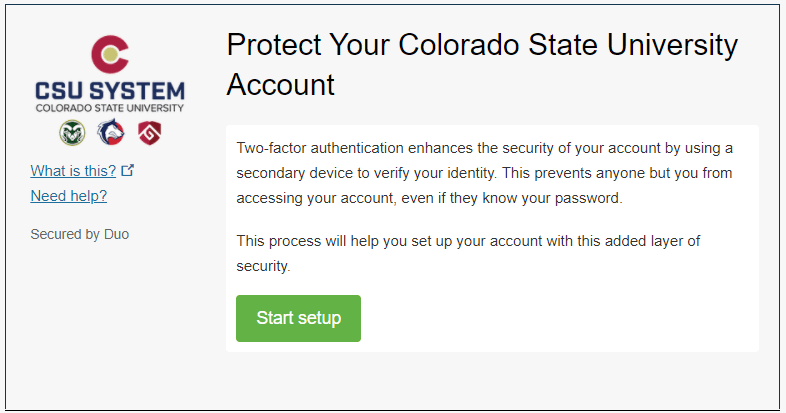This screenshot has width=786, height=413.
Task: Click the red C logo emblem
Action: [x=109, y=55]
